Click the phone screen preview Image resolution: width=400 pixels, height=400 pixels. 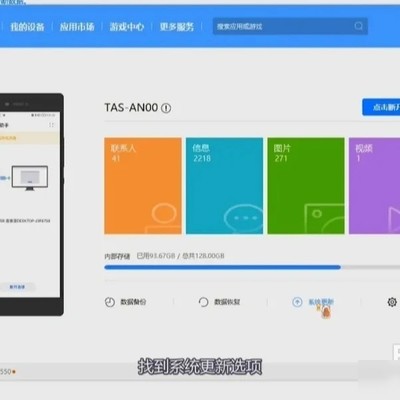pos(30,204)
